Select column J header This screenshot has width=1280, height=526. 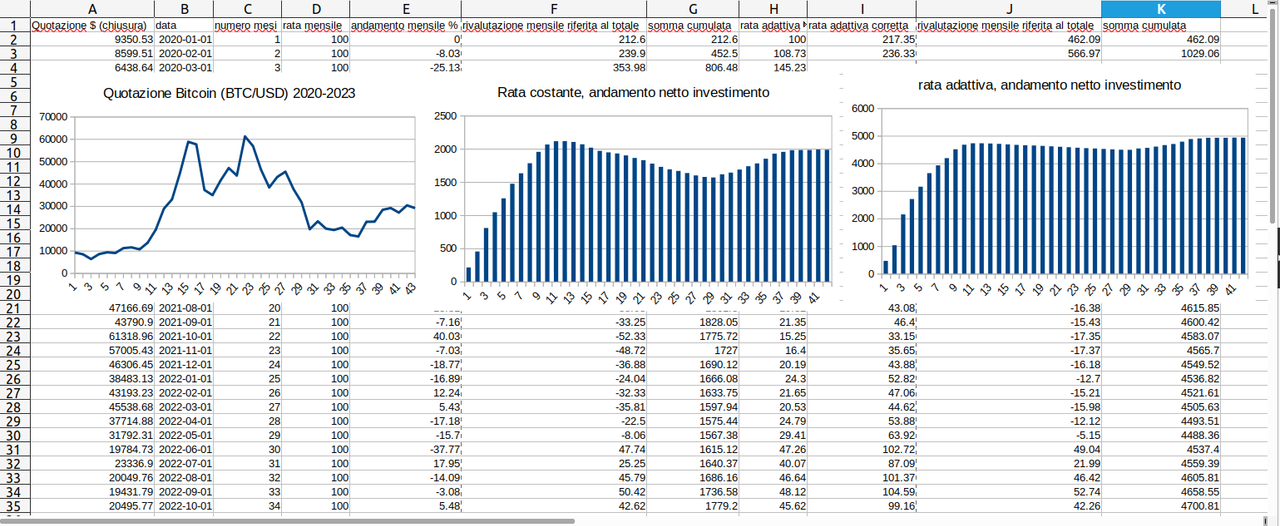coord(1008,9)
